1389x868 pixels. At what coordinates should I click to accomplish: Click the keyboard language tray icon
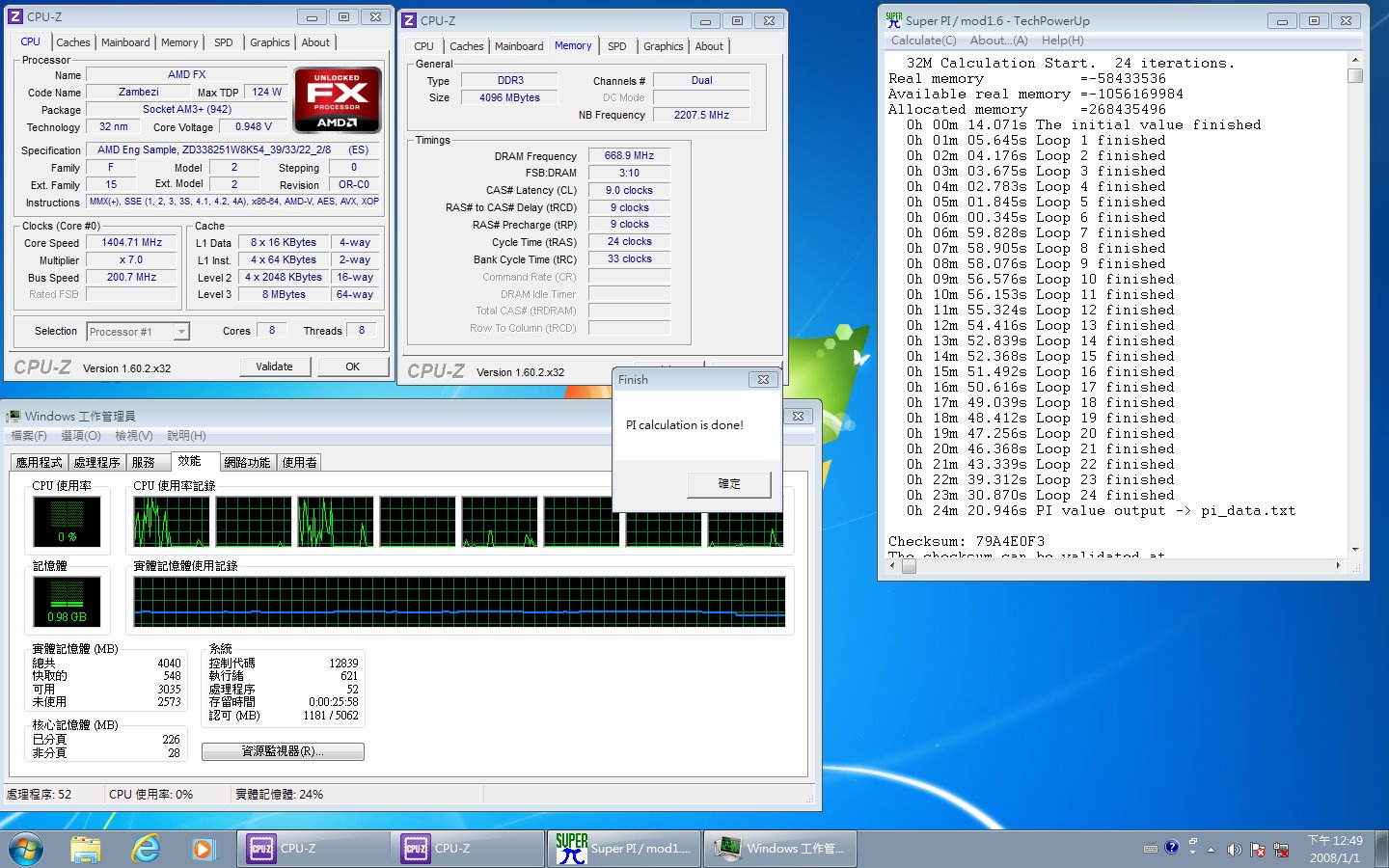pyautogui.click(x=1150, y=850)
